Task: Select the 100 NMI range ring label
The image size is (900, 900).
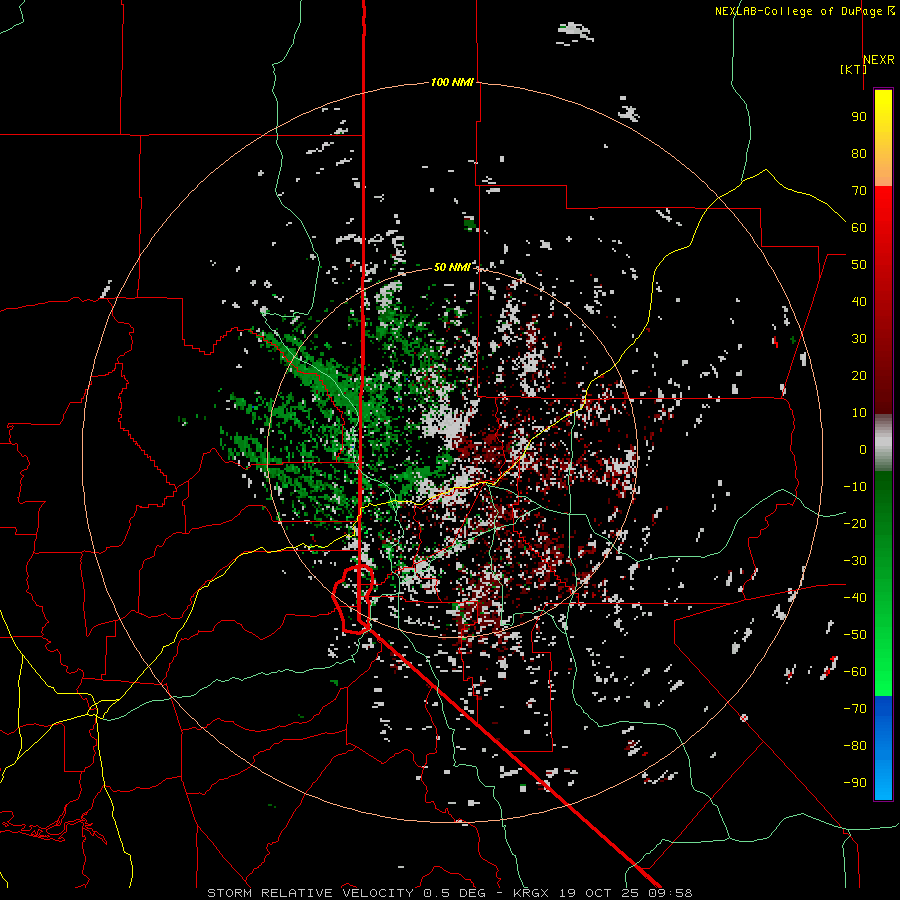Action: coord(452,82)
